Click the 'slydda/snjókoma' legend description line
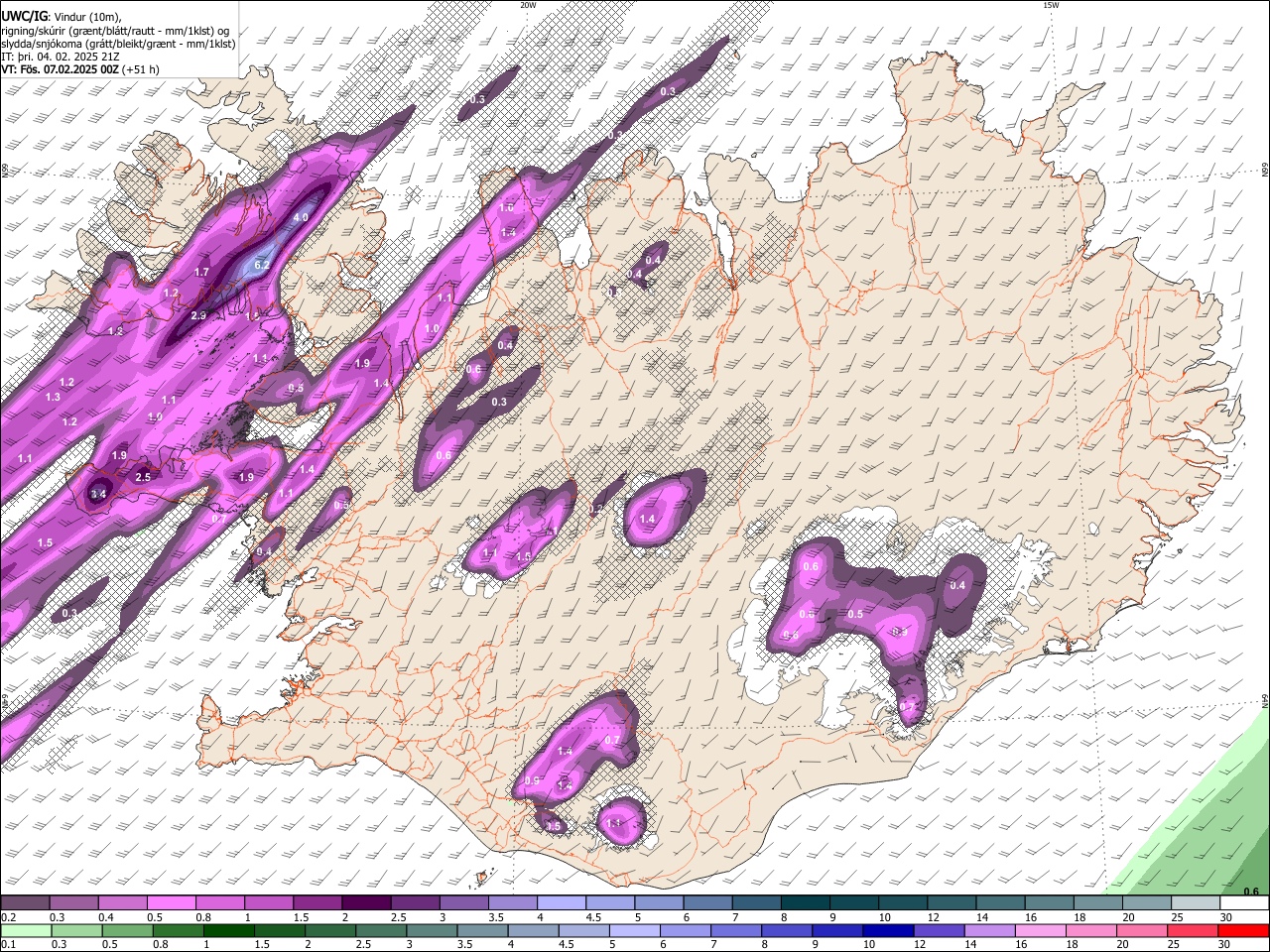Viewport: 1270px width, 952px height. (118, 44)
